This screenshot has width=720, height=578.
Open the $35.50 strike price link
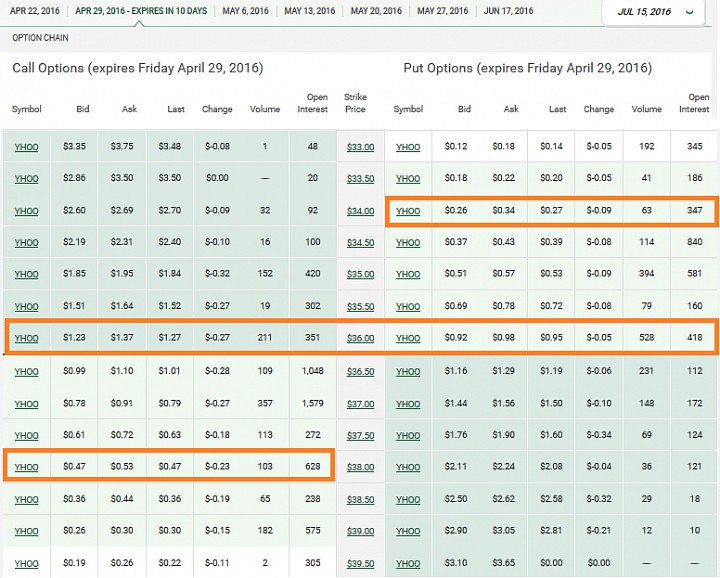click(x=360, y=307)
